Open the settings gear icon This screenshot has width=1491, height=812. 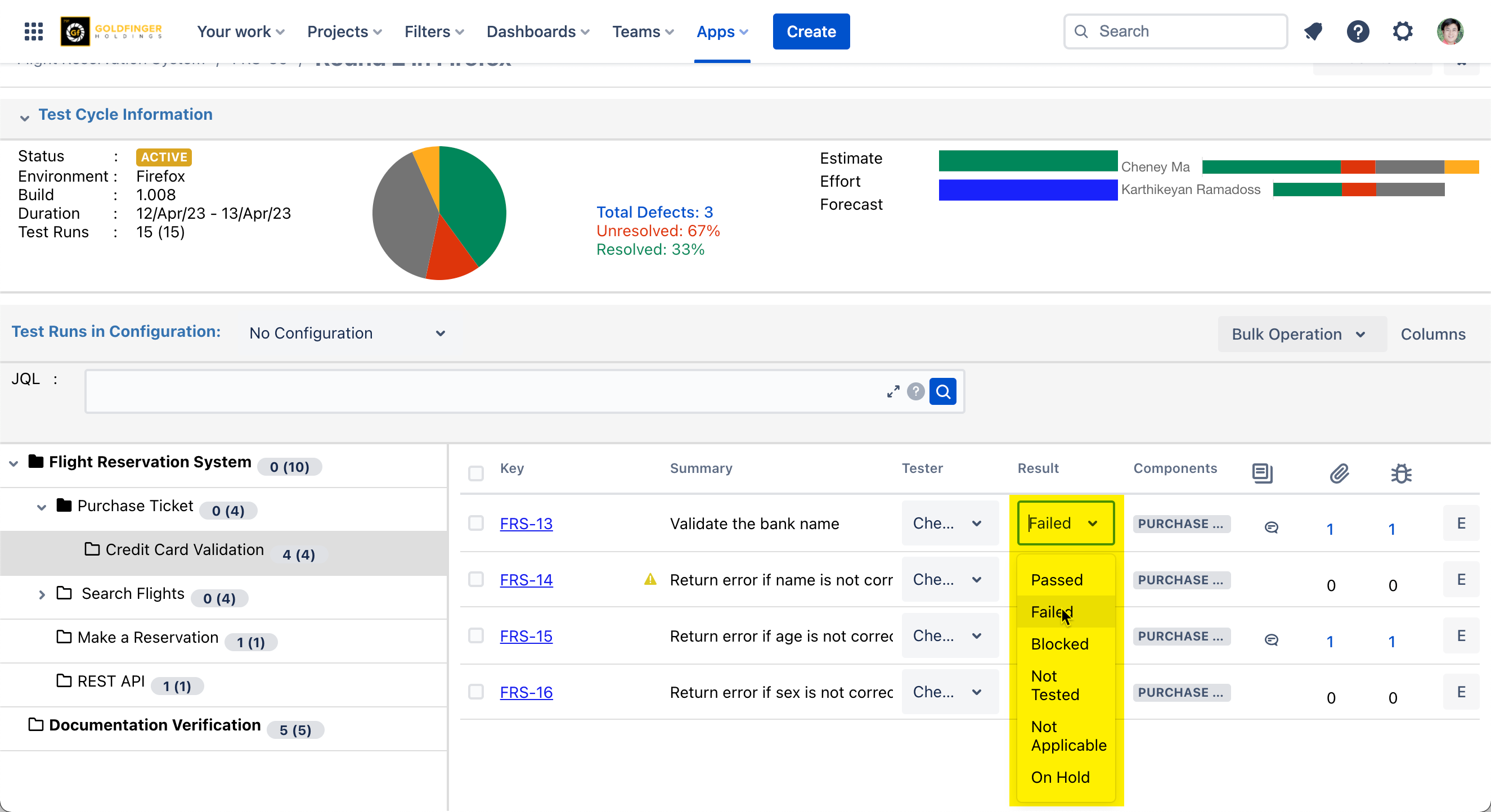[x=1403, y=31]
